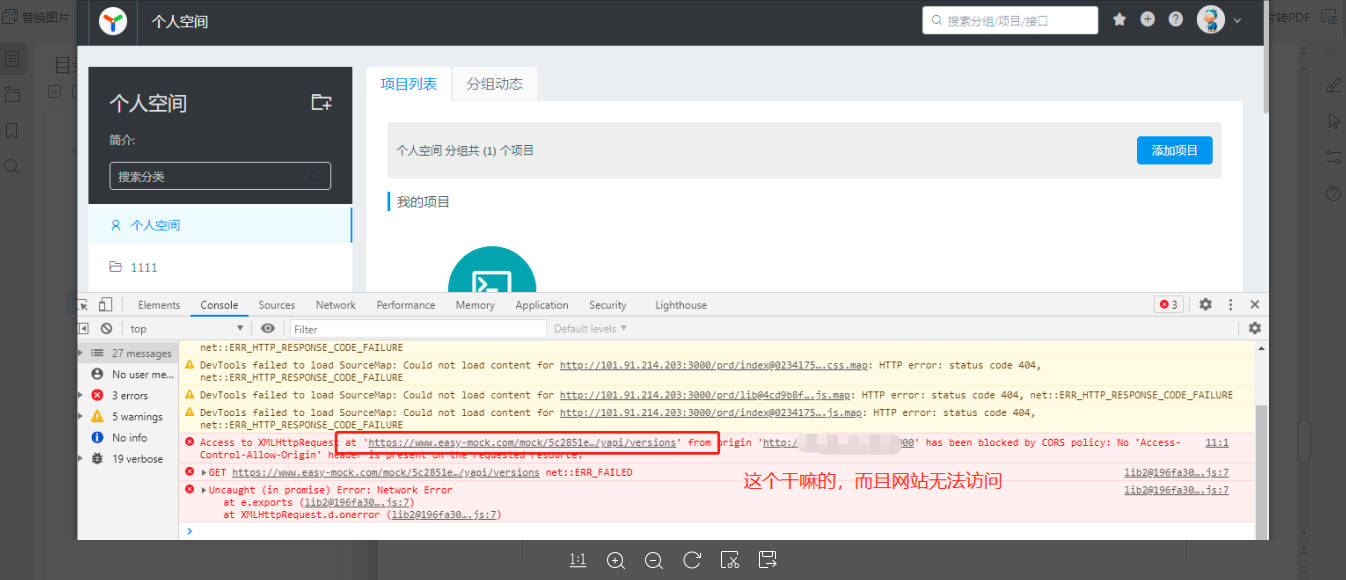Screen dimensions: 1346x580
Task: Create a live expression via the eye icon
Action: [x=268, y=327]
